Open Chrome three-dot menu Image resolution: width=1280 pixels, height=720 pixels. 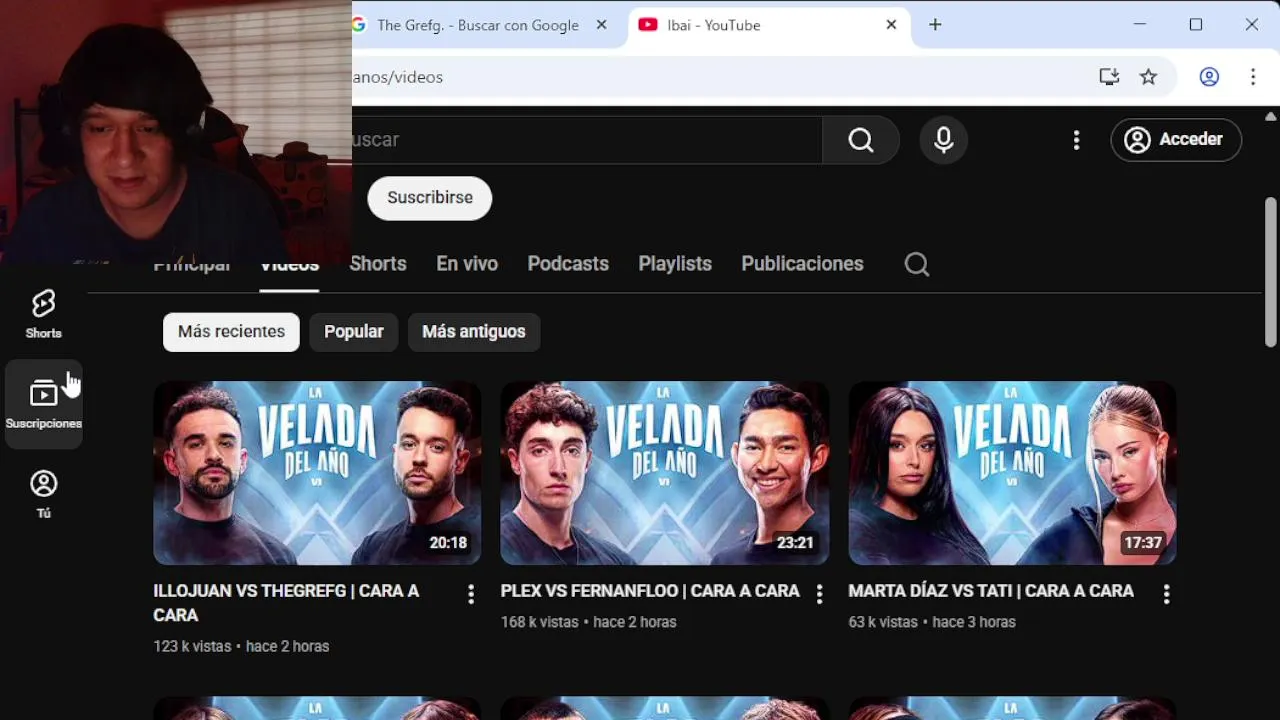pos(1252,77)
